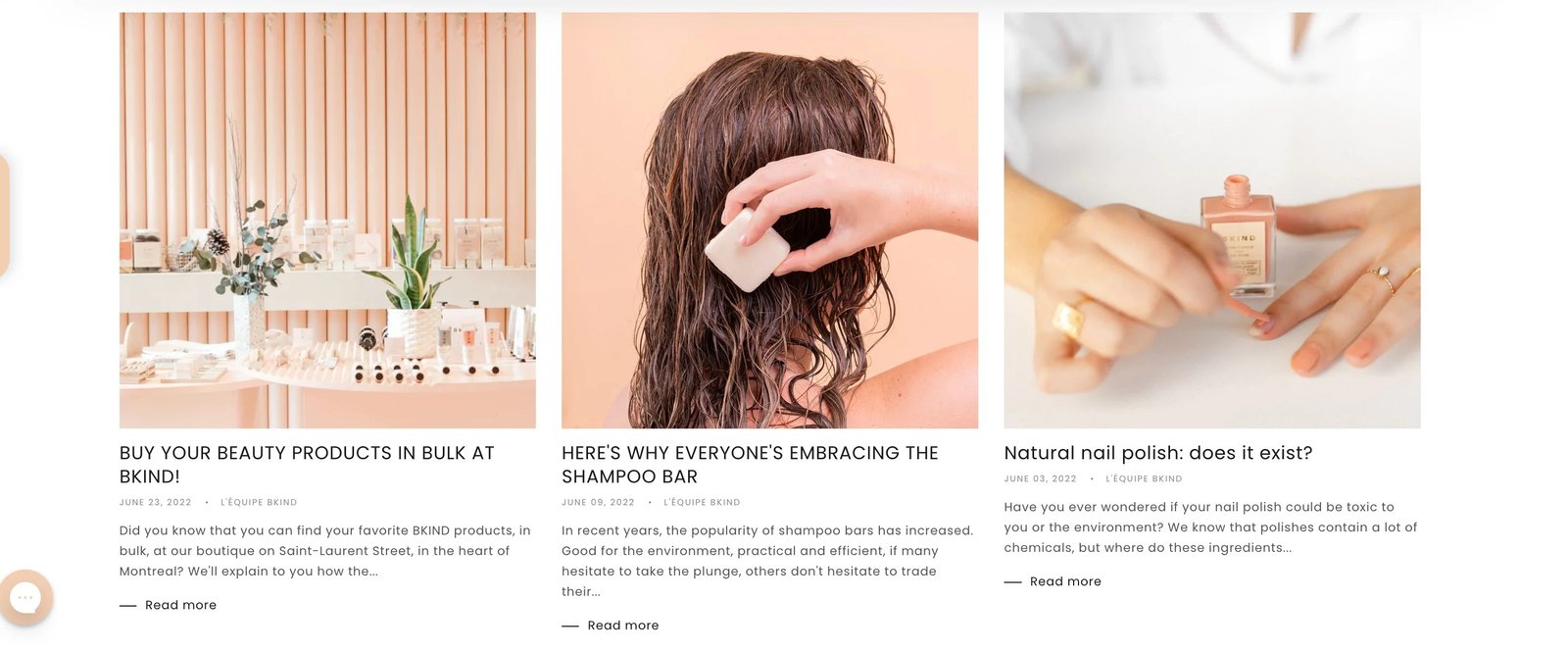
Task: Open 'HERE'S WHY EVERYONE'S EMBRACING THE SHAMPOO BAR' title
Action: point(750,465)
